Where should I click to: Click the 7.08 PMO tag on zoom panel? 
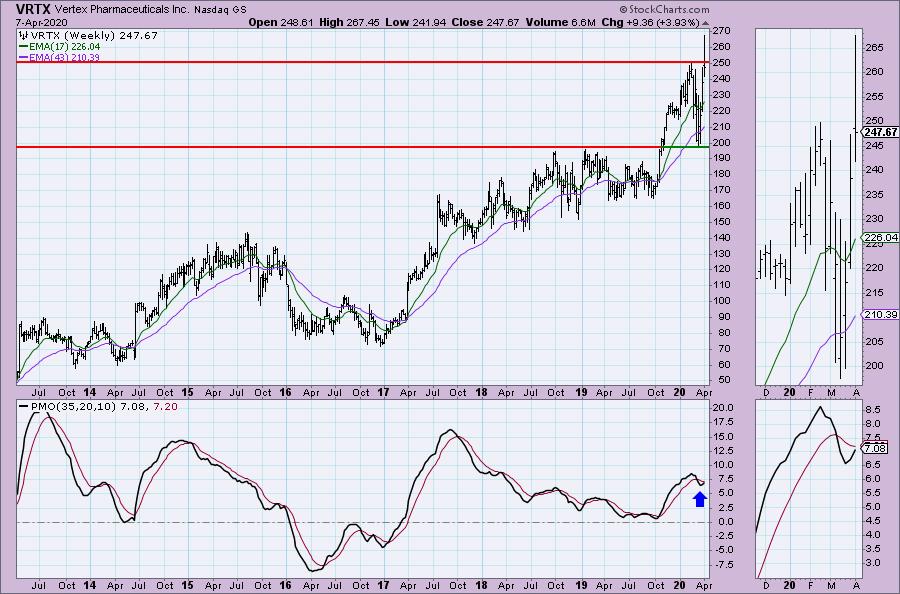pos(875,449)
